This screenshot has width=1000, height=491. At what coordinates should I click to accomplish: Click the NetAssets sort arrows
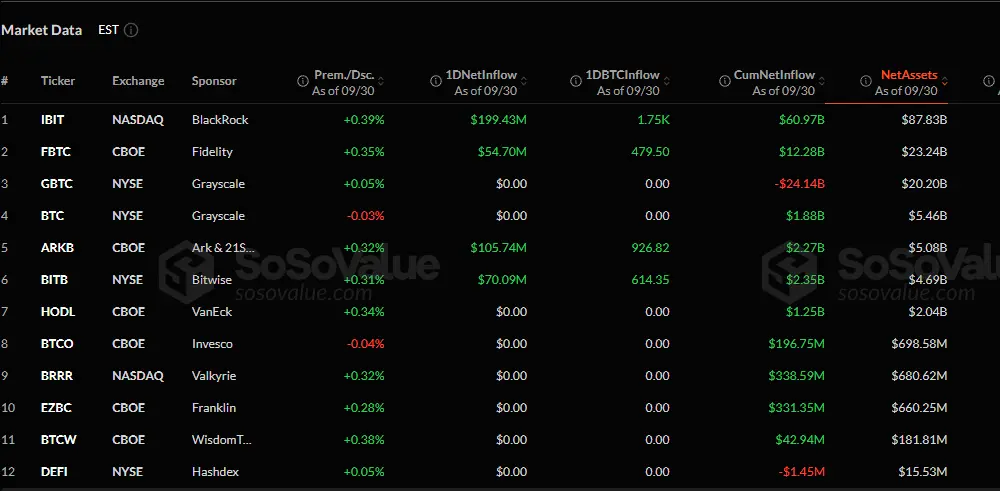945,81
